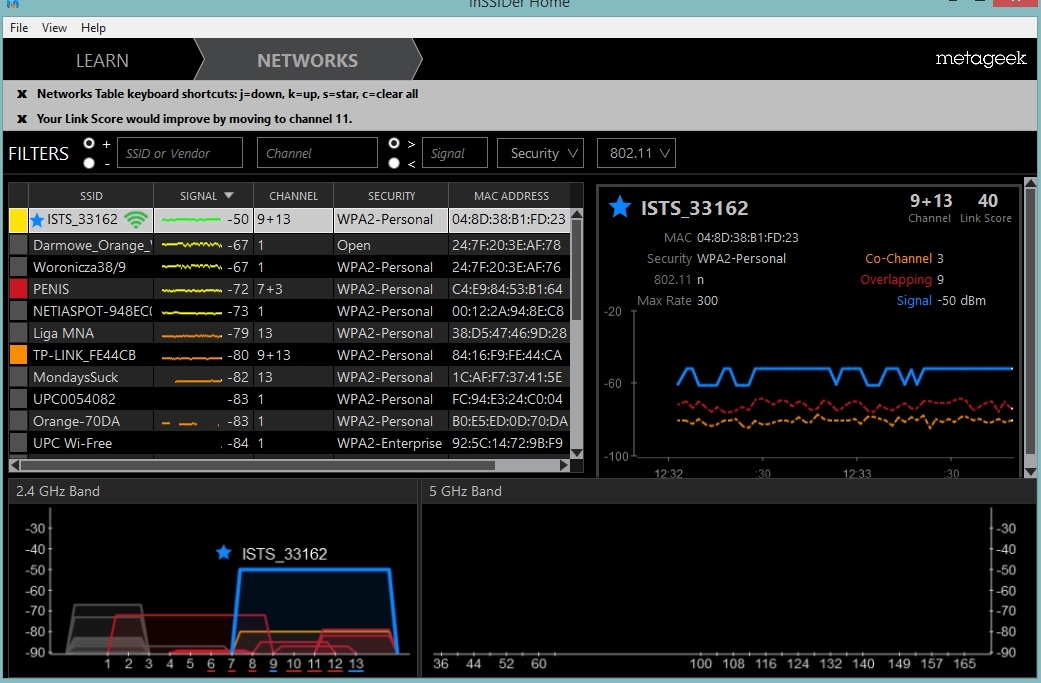The height and width of the screenshot is (683, 1041).
Task: Select the UPC0054082 network row
Action: [289, 399]
